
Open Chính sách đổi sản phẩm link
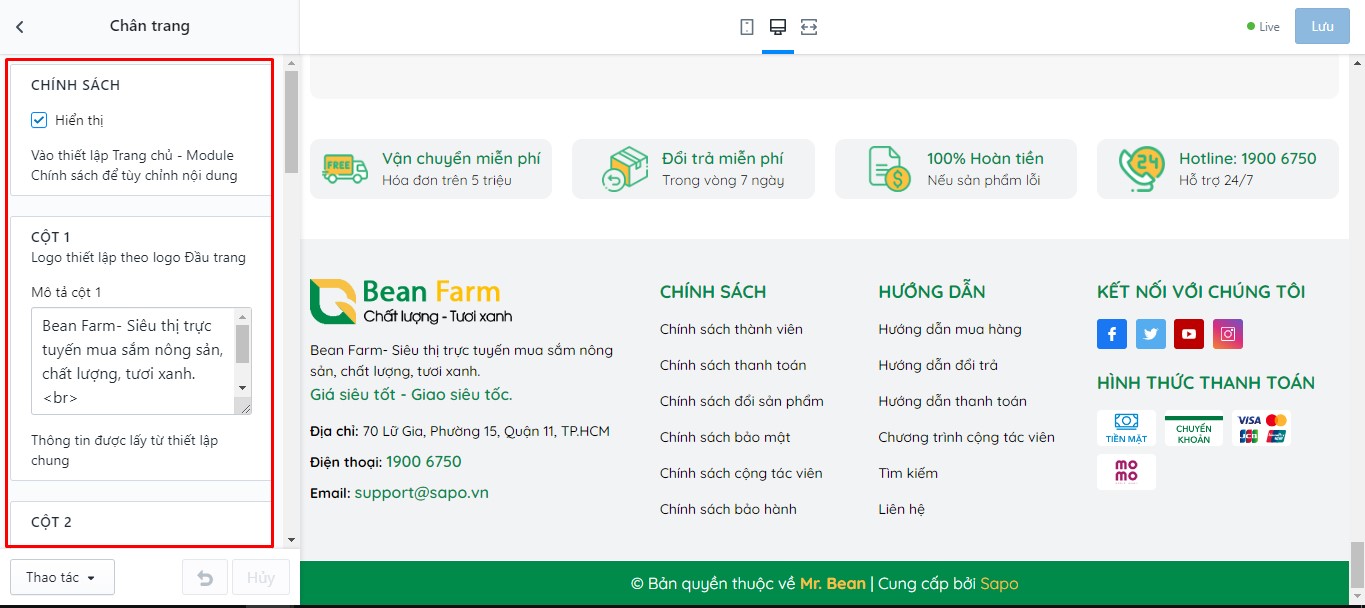(x=742, y=401)
